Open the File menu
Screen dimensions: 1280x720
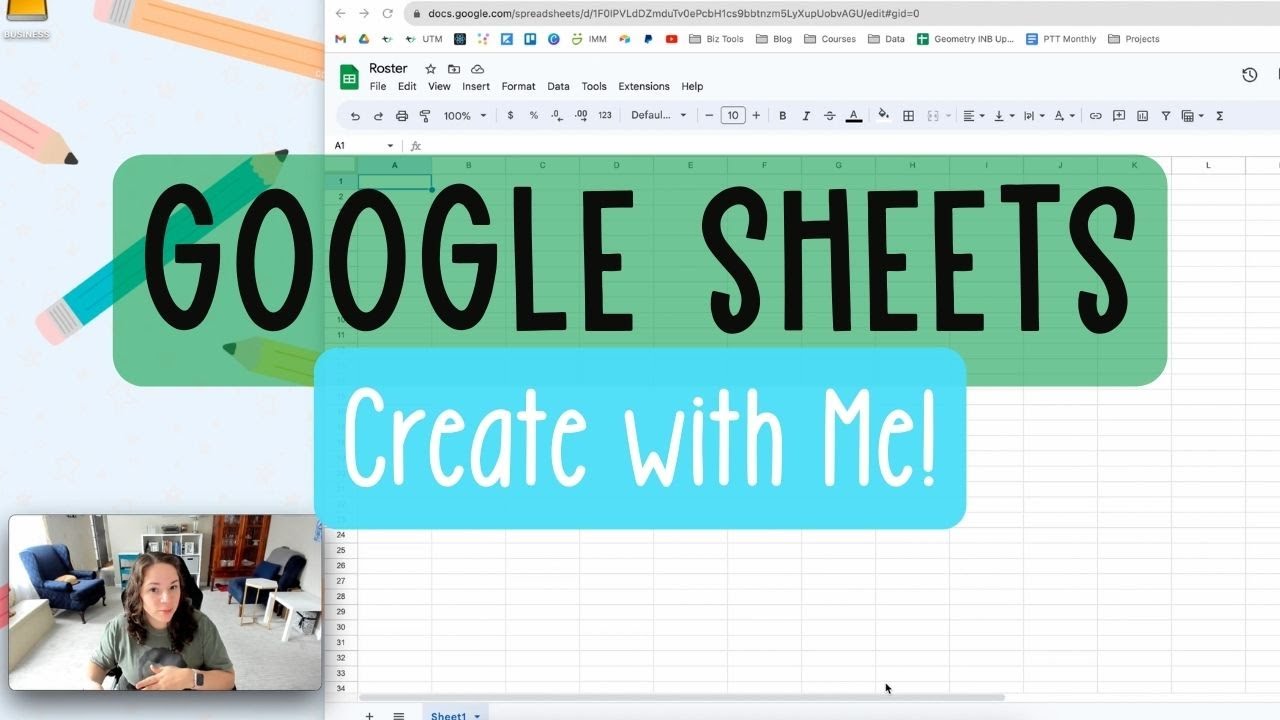click(x=378, y=86)
